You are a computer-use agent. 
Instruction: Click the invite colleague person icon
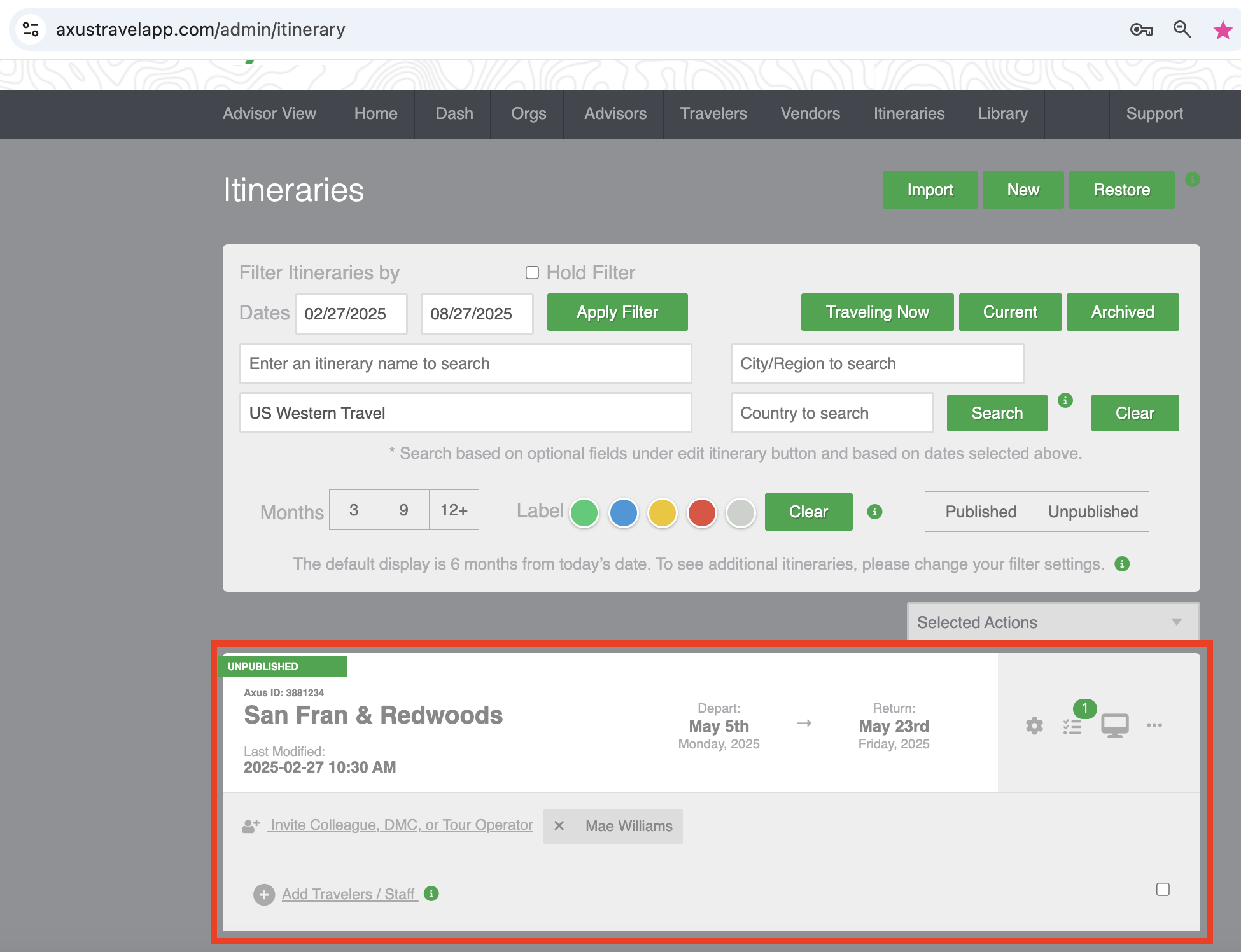(251, 825)
